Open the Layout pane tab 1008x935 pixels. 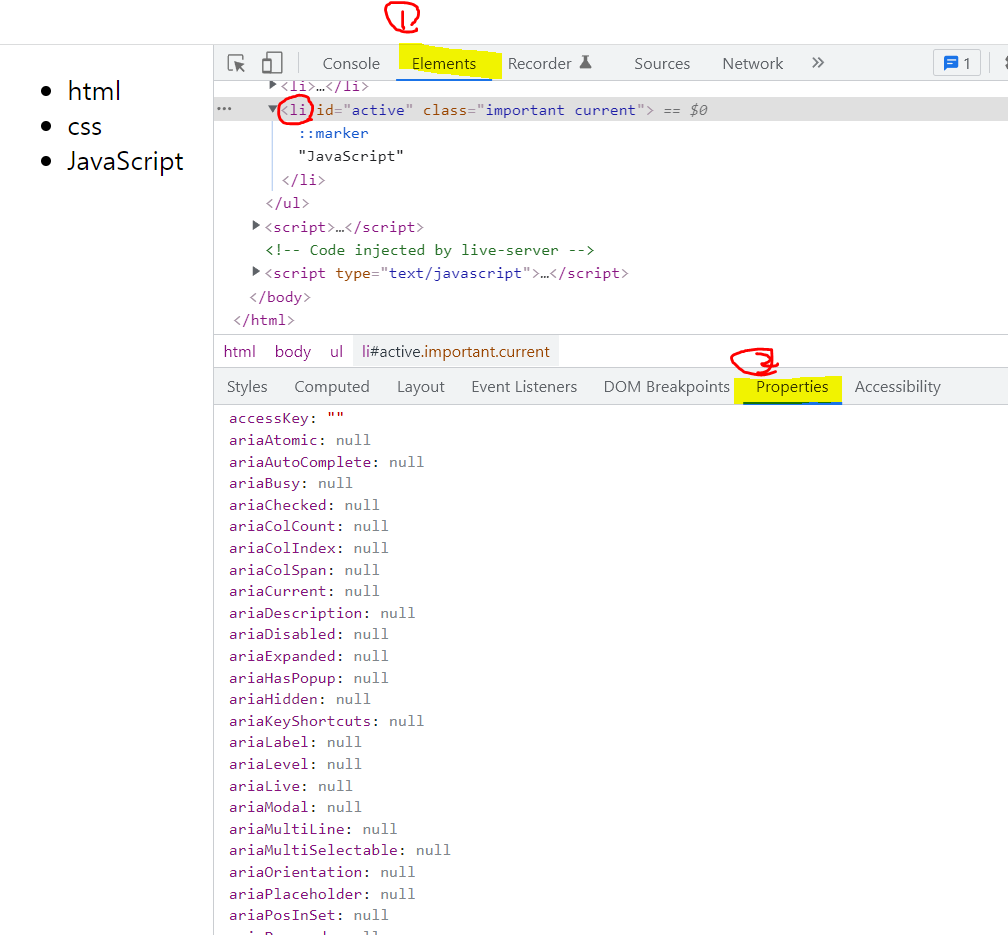420,386
